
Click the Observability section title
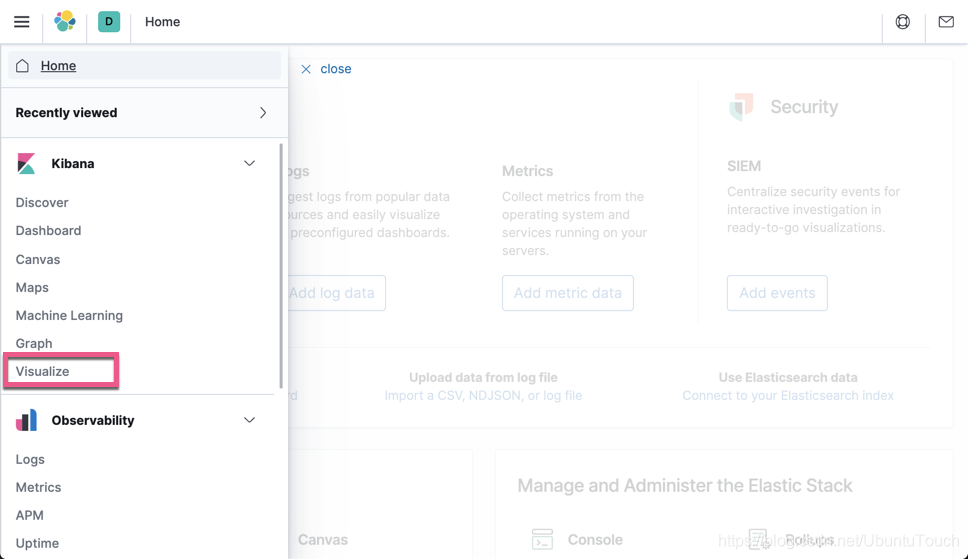click(x=93, y=420)
